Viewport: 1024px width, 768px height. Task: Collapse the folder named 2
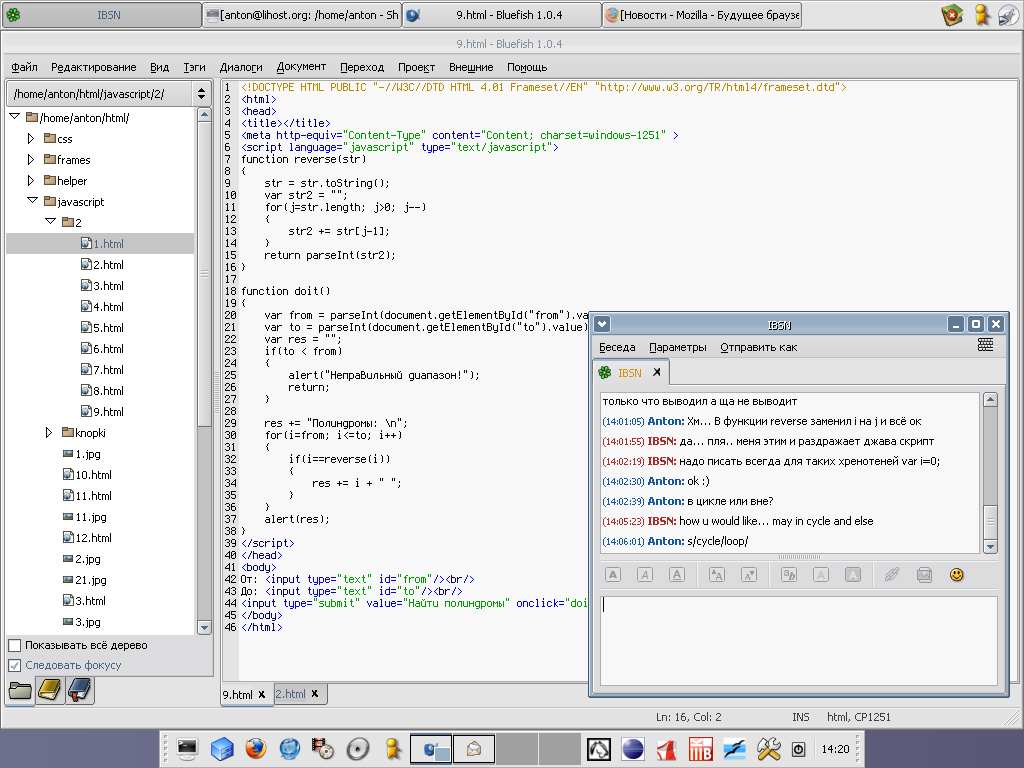click(50, 222)
